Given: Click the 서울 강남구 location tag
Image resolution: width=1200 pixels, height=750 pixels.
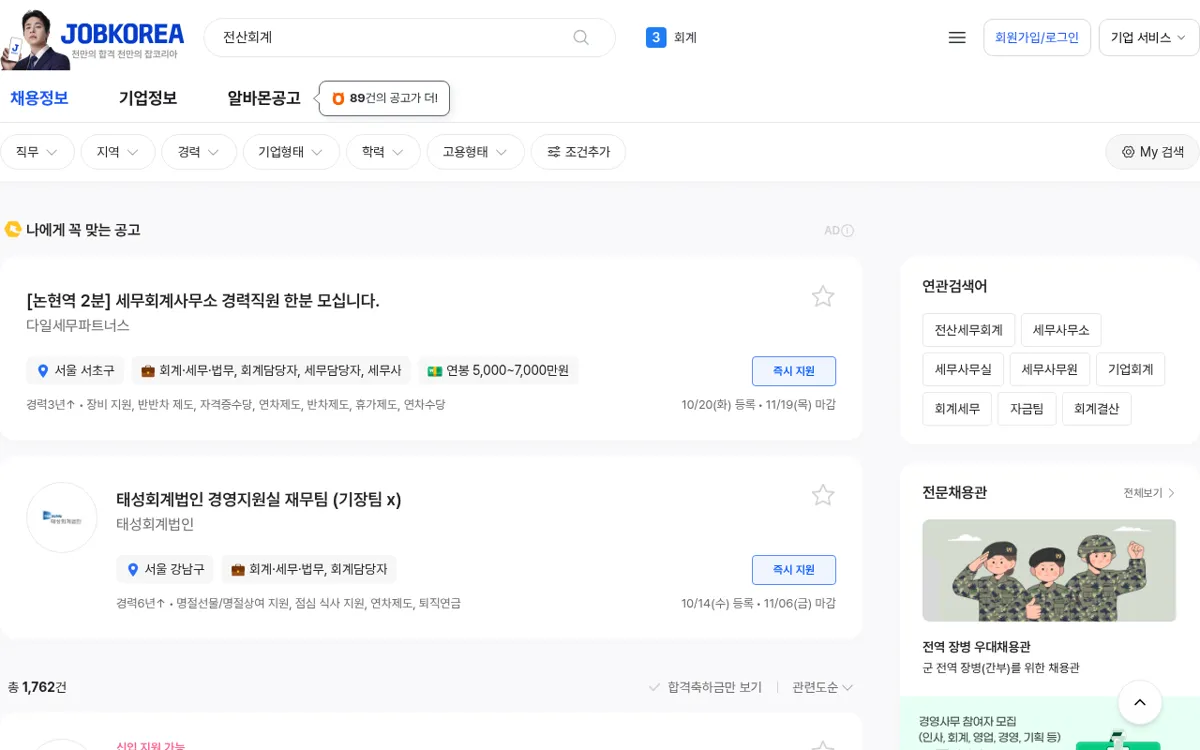Looking at the screenshot, I should pos(165,569).
